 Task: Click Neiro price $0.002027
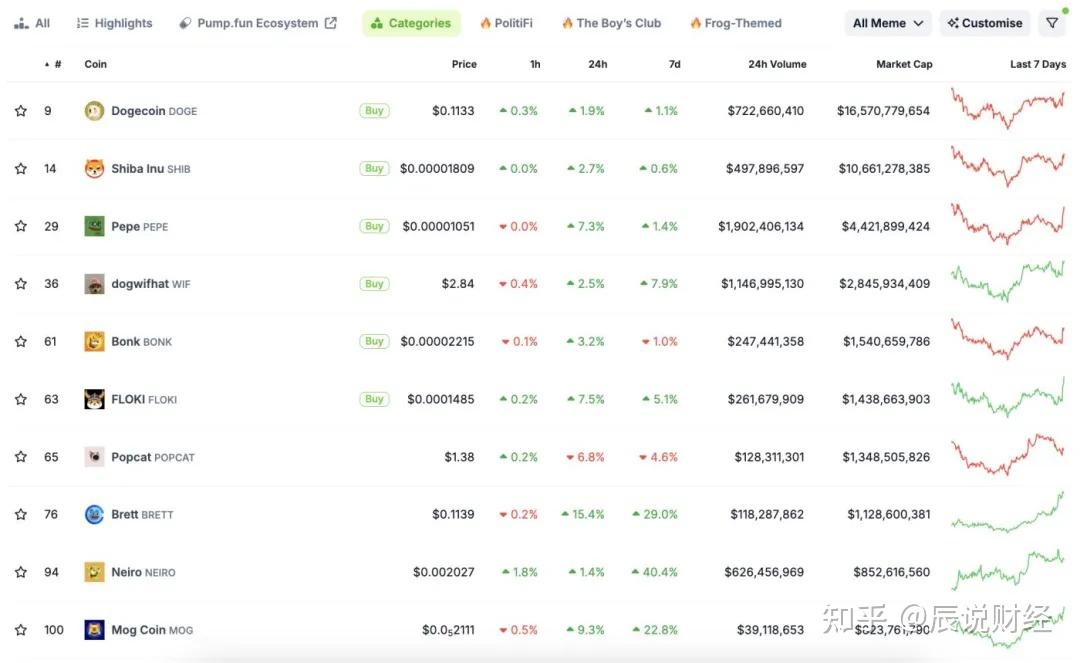click(444, 572)
